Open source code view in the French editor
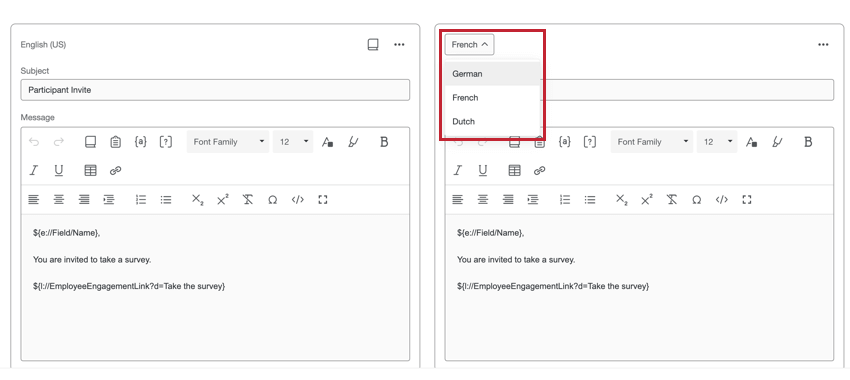Viewport: 850px width, 380px height. coord(722,200)
